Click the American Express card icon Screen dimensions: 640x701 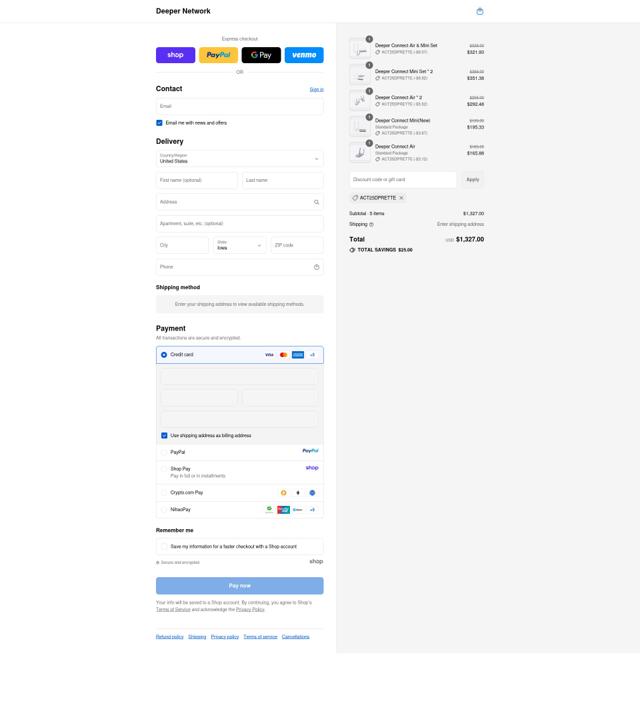click(298, 355)
